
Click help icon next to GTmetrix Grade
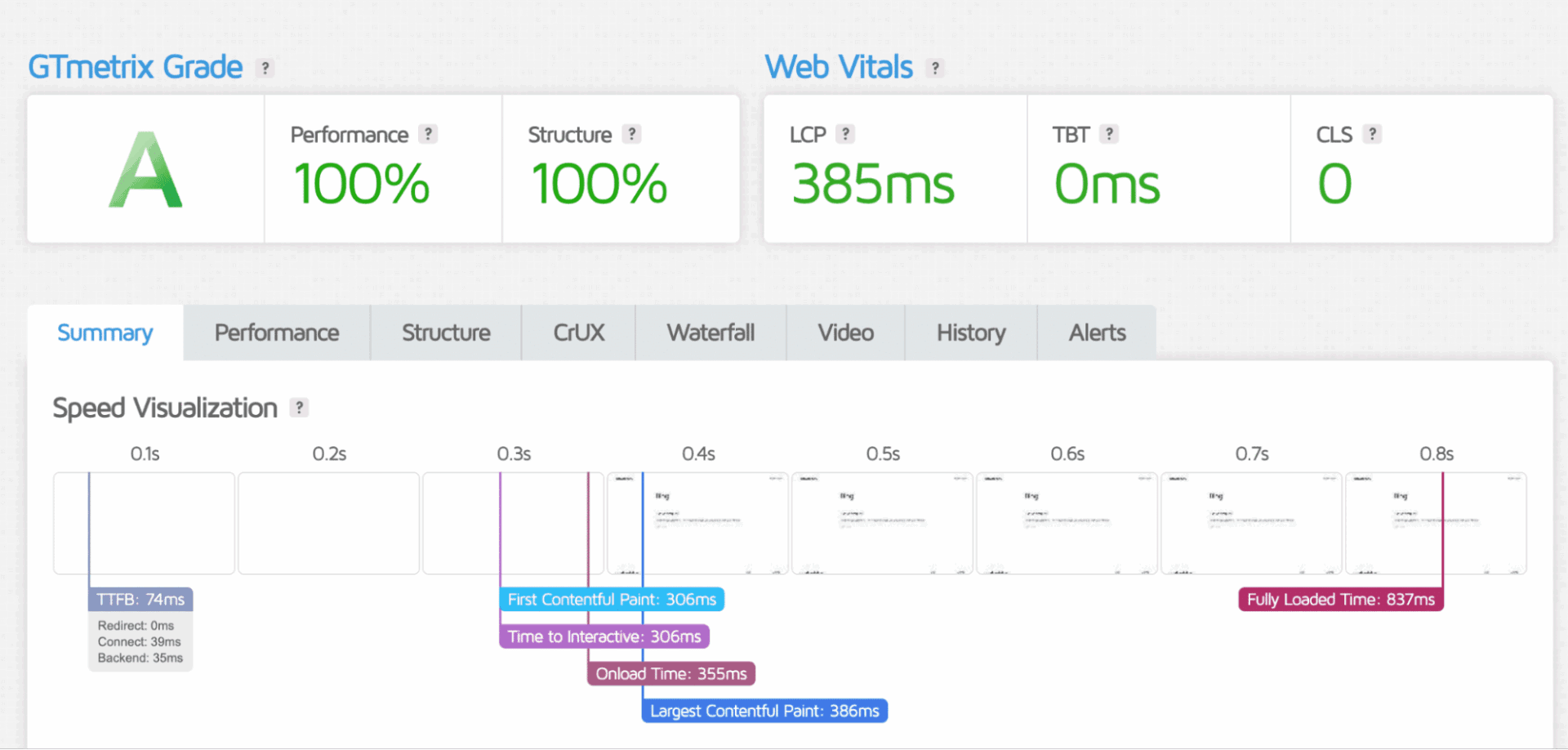click(x=265, y=68)
